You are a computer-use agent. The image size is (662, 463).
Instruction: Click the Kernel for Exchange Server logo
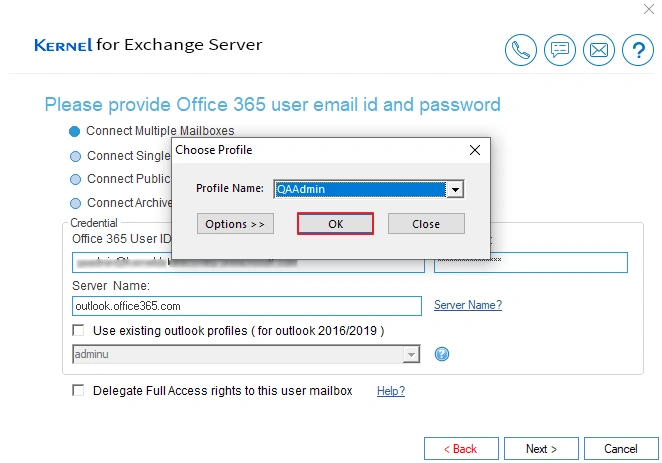148,45
